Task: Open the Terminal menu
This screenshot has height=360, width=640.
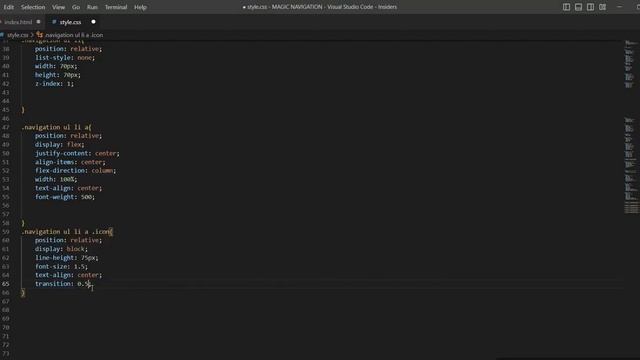Action: click(x=116, y=7)
